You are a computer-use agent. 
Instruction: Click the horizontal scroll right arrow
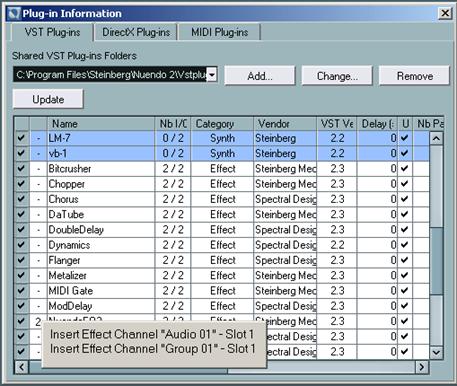pos(422,367)
